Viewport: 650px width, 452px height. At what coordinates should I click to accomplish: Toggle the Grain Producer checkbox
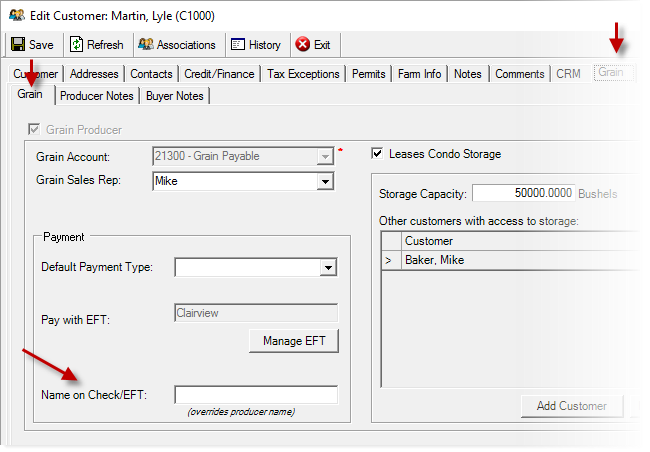34,129
